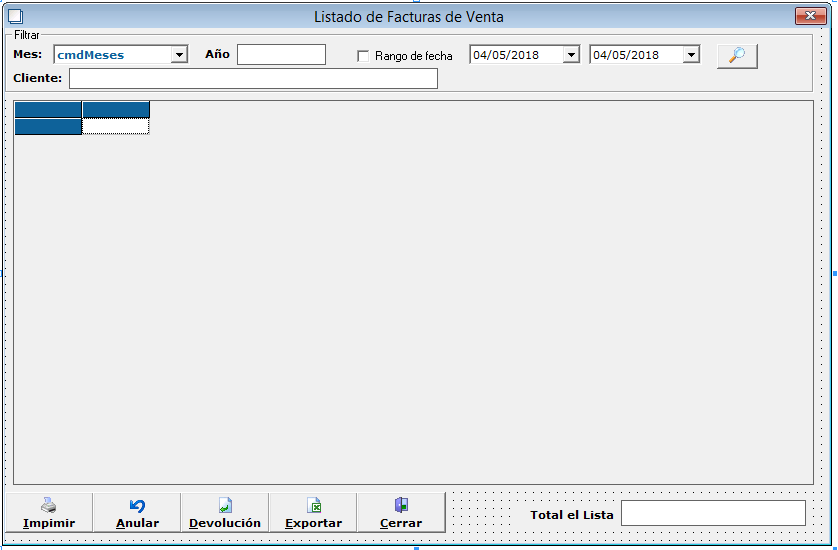Expand the end date picker dropdown
This screenshot has width=838, height=550.
691,55
